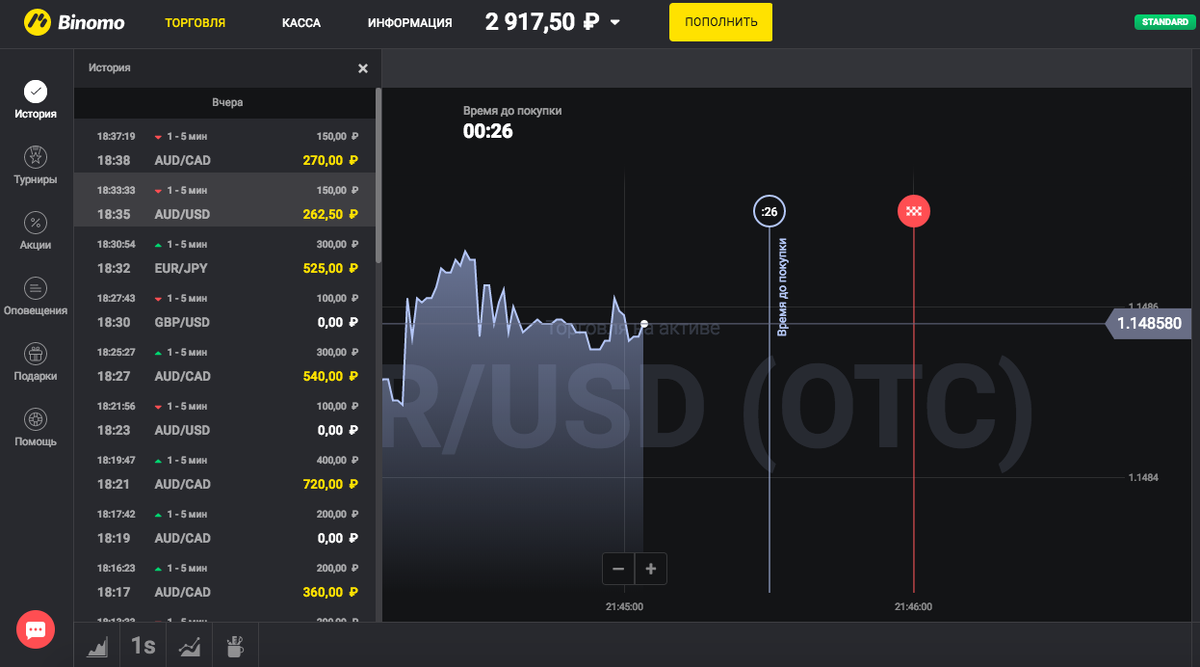Click the ПОПОЛНИТЬ deposit button
Image resolution: width=1200 pixels, height=667 pixels.
pyautogui.click(x=721, y=21)
